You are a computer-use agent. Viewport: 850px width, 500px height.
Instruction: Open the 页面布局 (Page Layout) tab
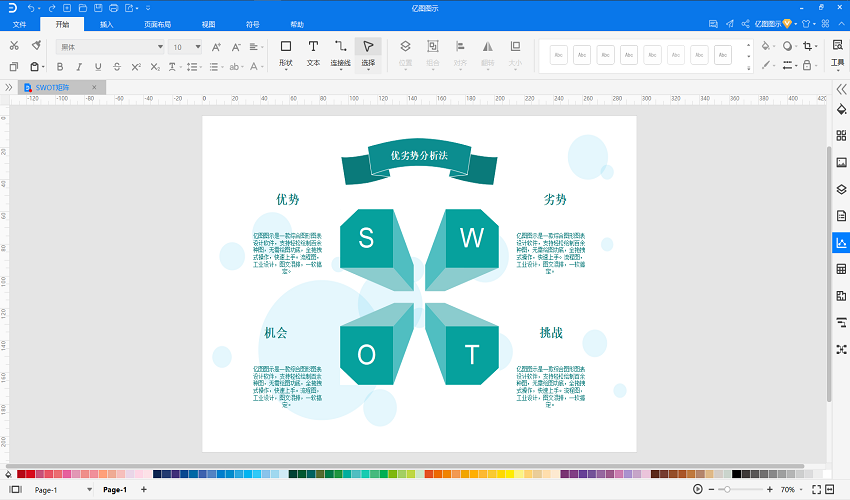157,24
